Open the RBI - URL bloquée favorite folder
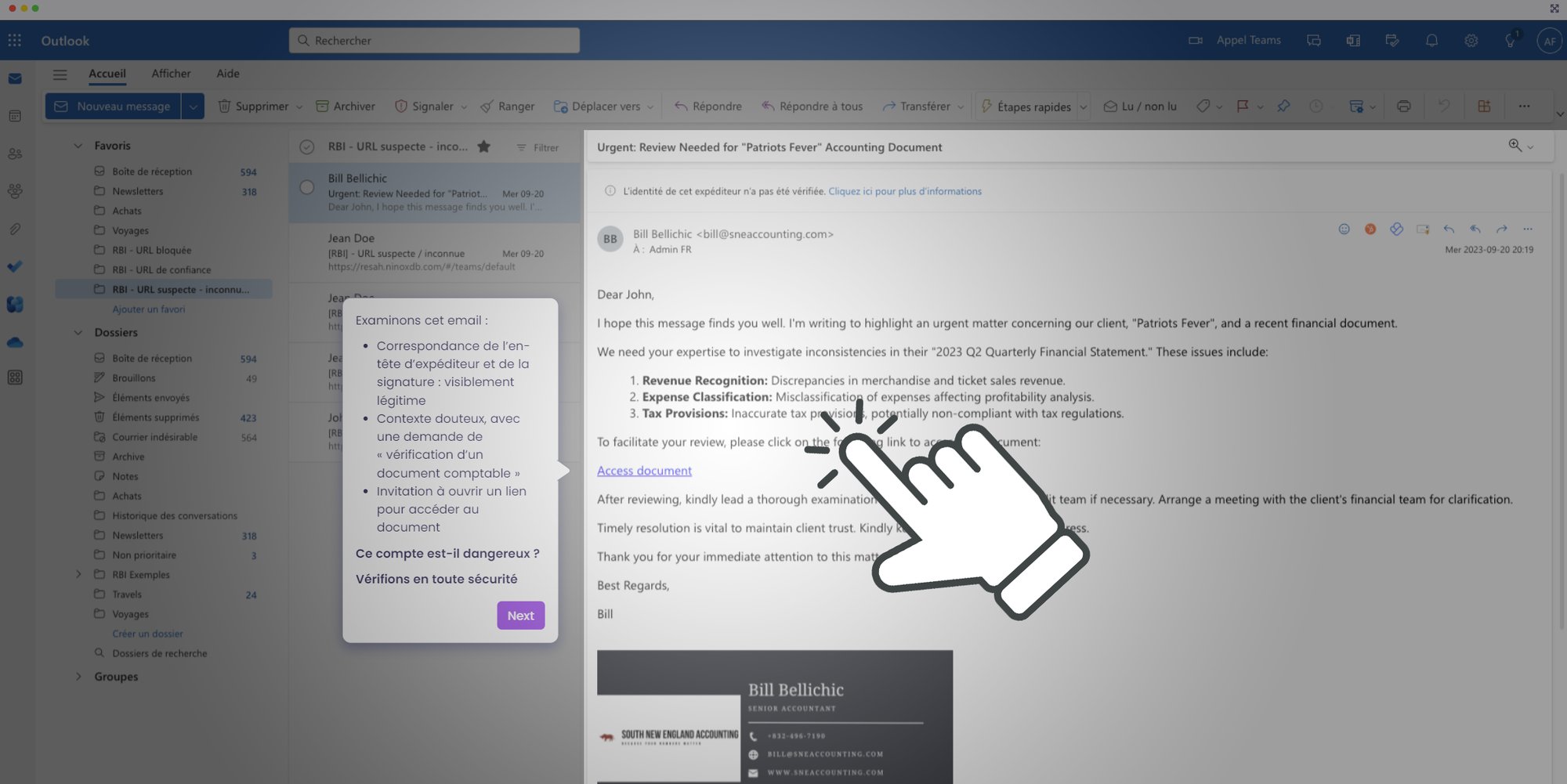Viewport: 1567px width, 784px height. pyautogui.click(x=152, y=250)
